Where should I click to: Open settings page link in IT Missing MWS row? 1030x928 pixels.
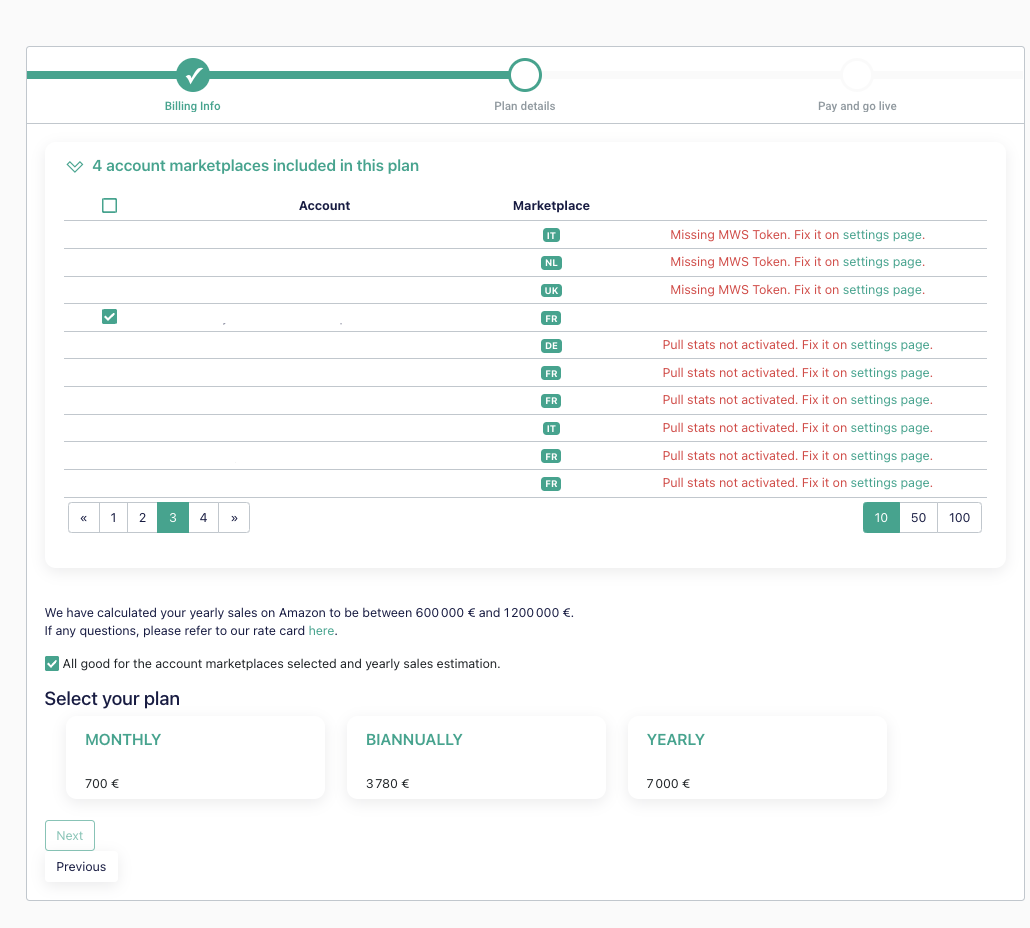click(882, 234)
